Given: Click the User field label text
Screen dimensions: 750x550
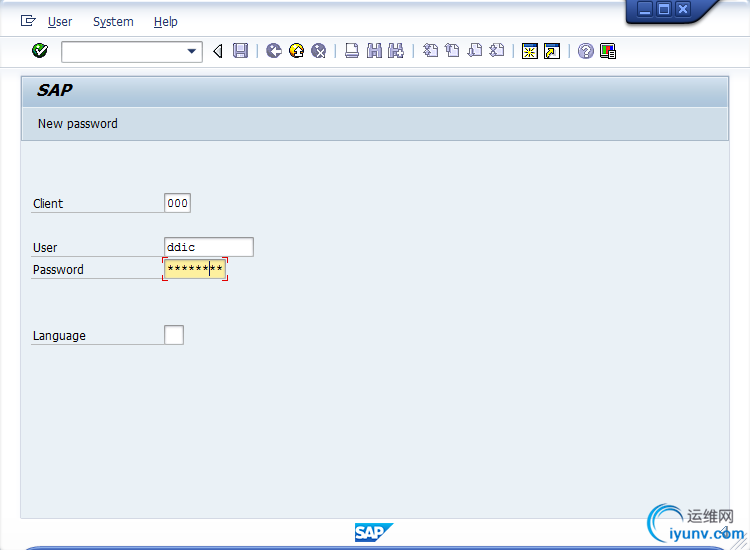Looking at the screenshot, I should click(x=45, y=248).
